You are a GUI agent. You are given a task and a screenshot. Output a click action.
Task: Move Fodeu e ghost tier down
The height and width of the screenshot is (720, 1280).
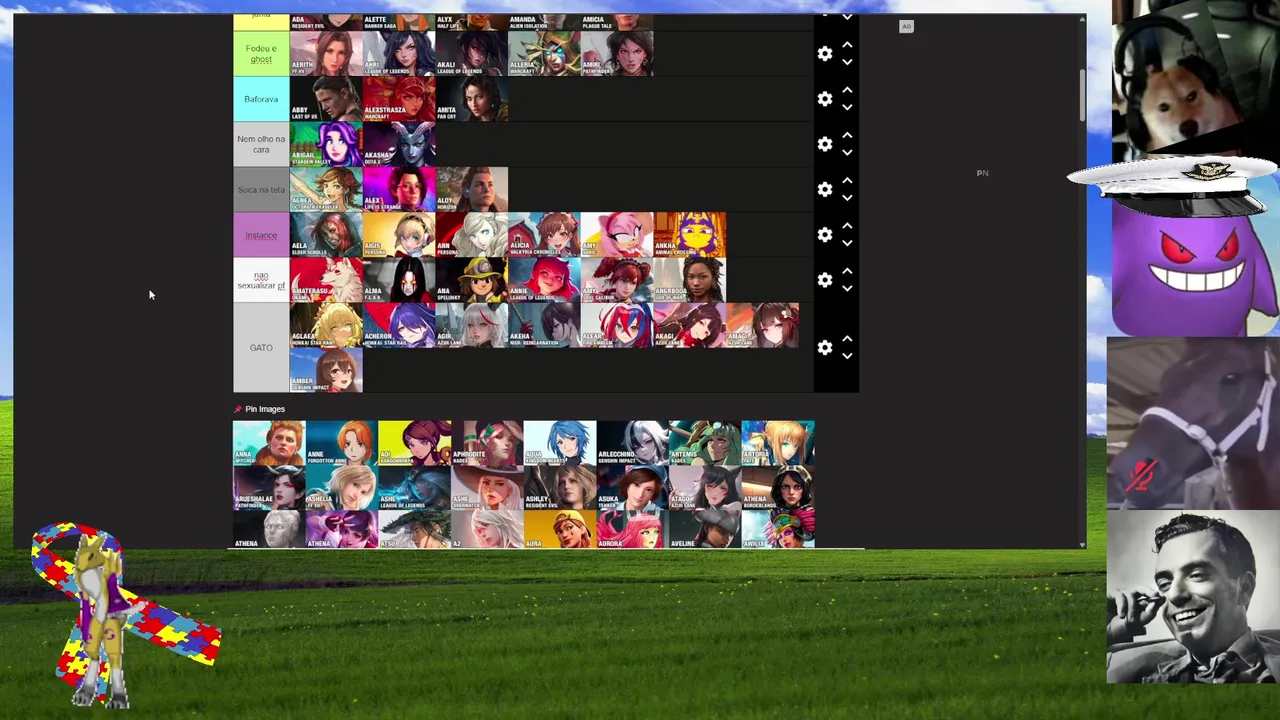click(x=847, y=63)
